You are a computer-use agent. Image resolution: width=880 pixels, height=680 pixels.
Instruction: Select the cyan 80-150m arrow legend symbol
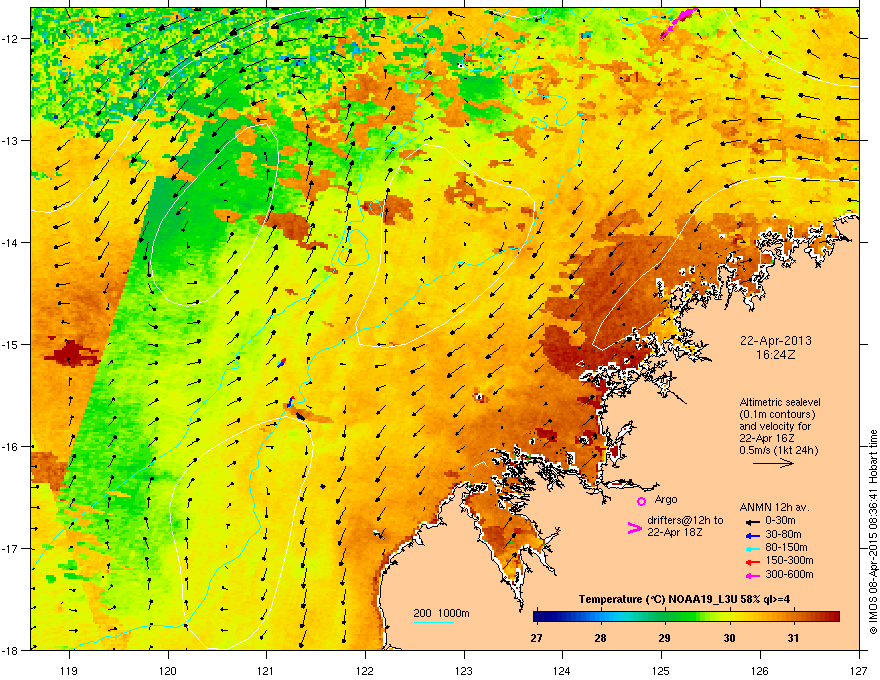(x=752, y=549)
